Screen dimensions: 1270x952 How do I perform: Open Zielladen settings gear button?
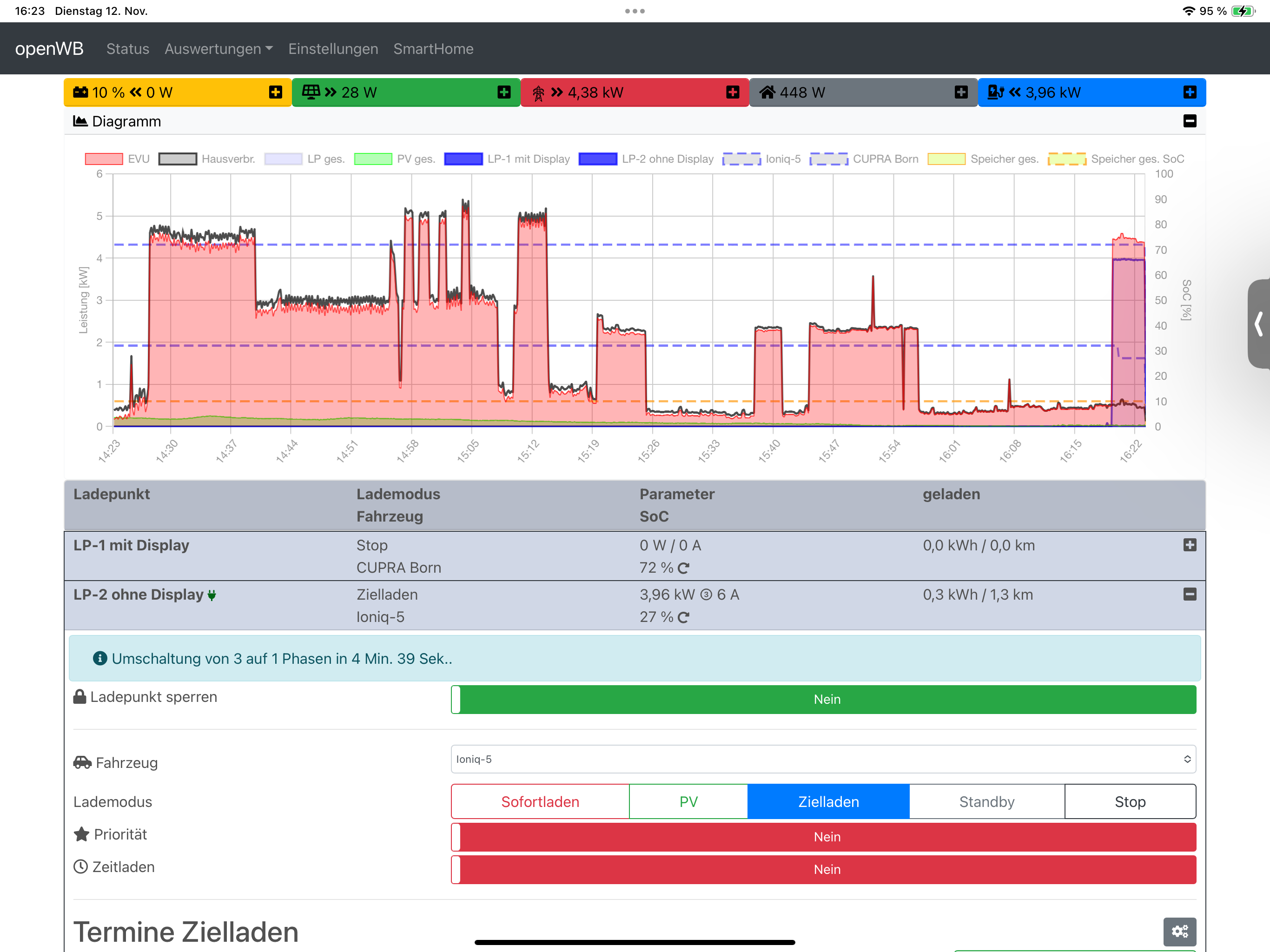pyautogui.click(x=1179, y=932)
